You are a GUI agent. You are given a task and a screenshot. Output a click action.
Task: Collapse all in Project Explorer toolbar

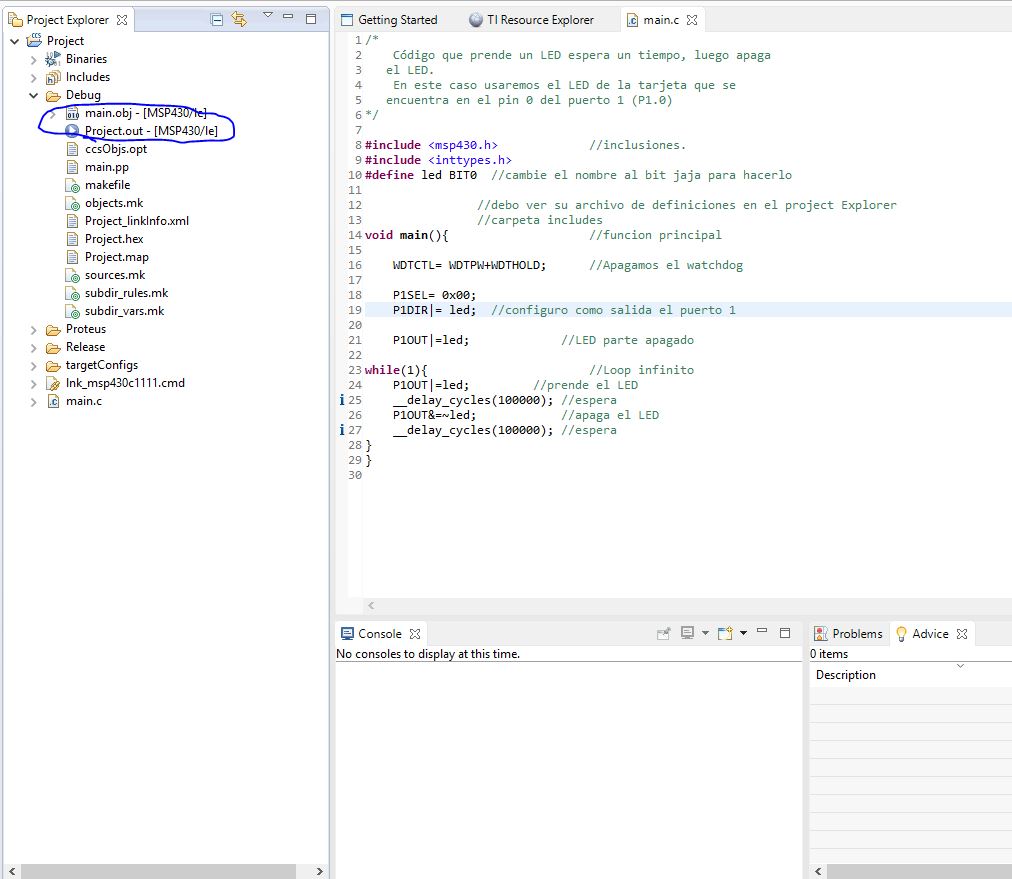[x=217, y=20]
